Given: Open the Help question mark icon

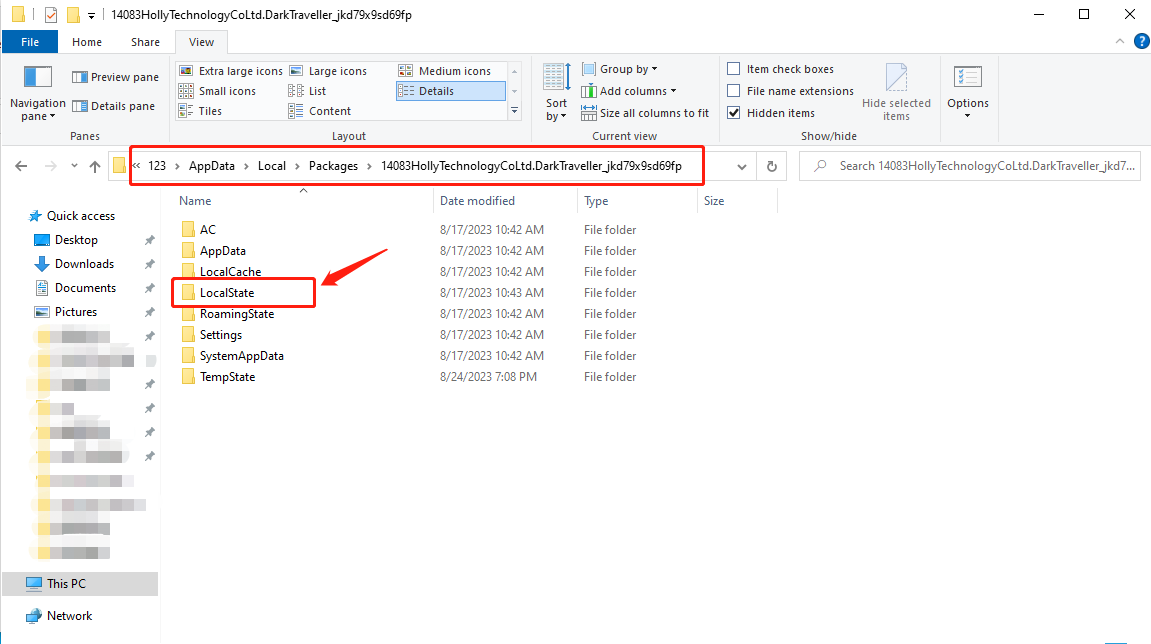Looking at the screenshot, I should tap(1141, 42).
